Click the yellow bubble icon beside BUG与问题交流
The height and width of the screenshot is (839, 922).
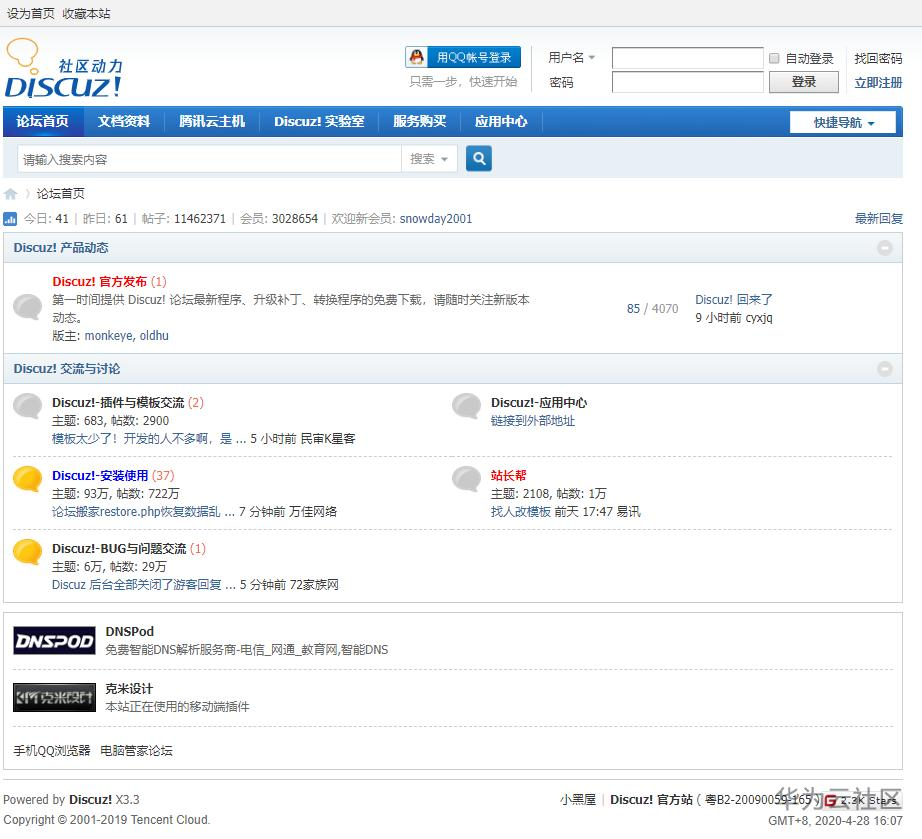28,551
